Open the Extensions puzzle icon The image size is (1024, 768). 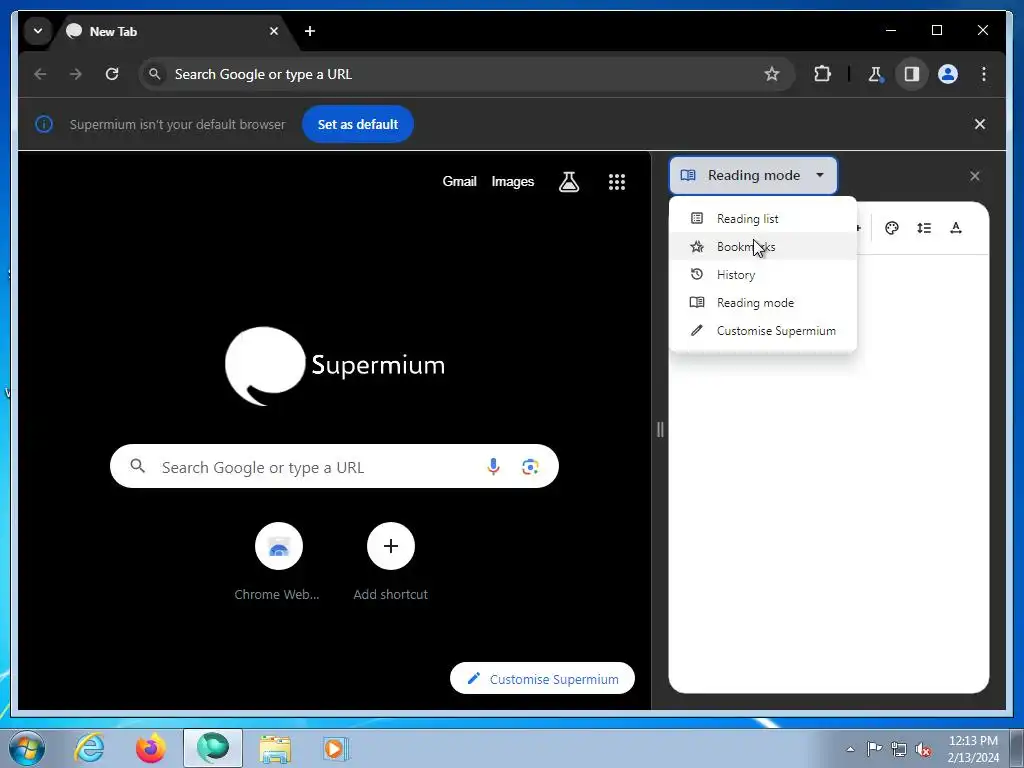coord(822,74)
